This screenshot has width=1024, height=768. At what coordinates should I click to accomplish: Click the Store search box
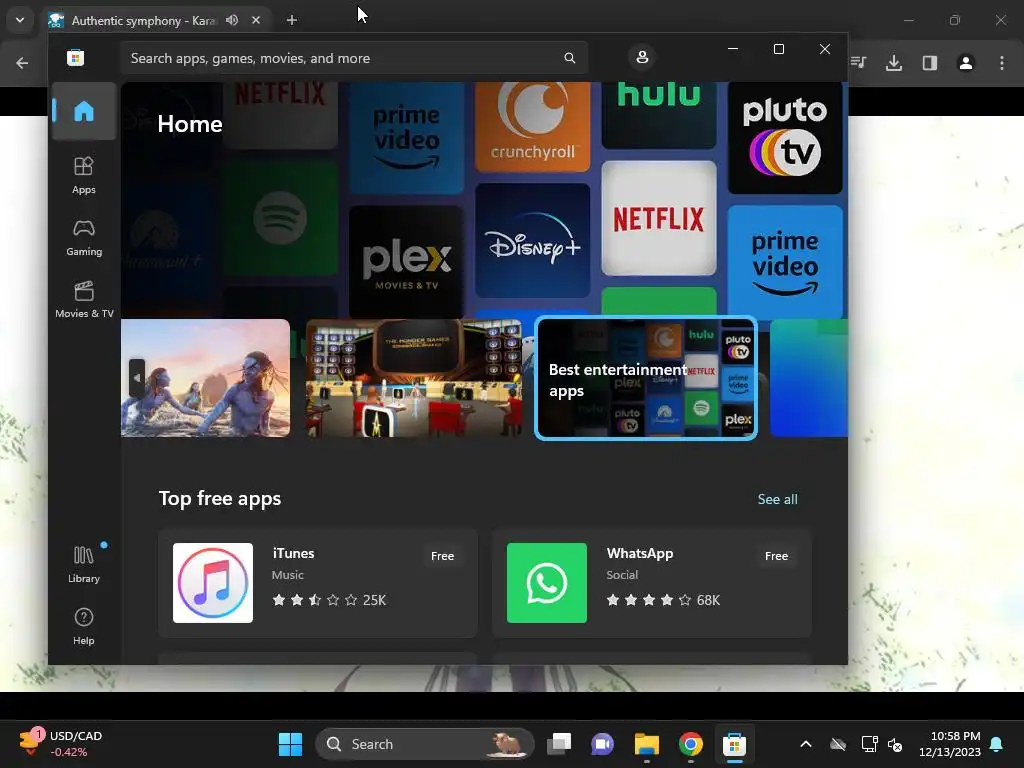tap(353, 58)
